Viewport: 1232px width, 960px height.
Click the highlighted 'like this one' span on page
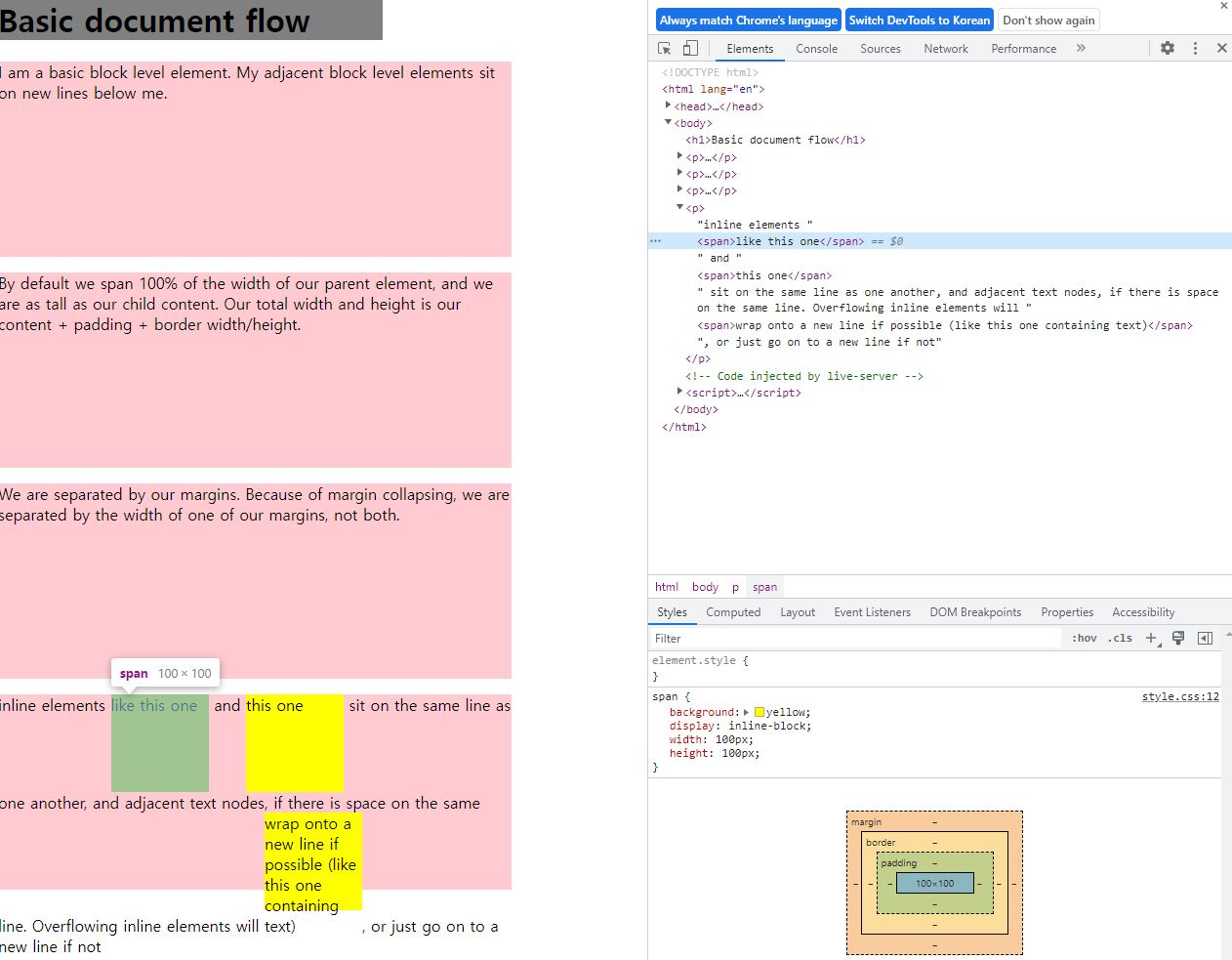coord(160,743)
